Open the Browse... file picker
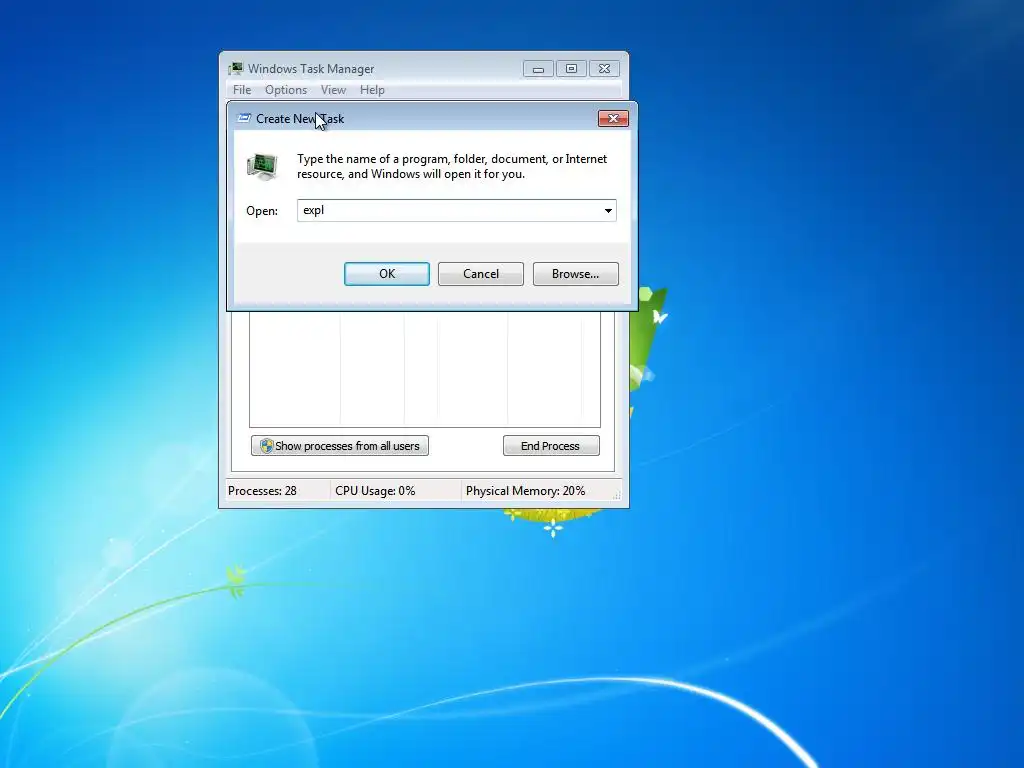 click(575, 274)
